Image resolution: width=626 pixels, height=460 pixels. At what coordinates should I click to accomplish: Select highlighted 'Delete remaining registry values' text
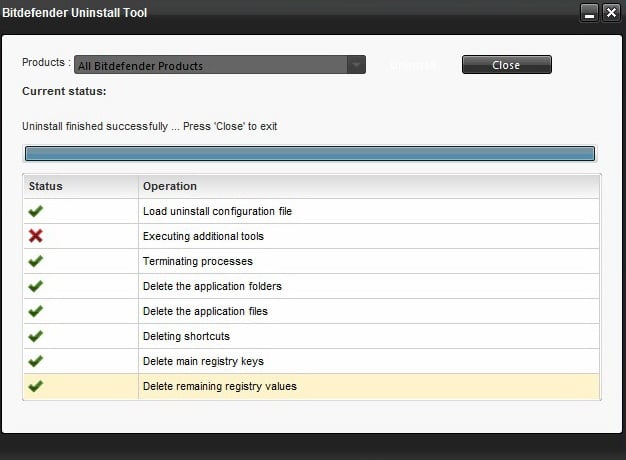(220, 386)
